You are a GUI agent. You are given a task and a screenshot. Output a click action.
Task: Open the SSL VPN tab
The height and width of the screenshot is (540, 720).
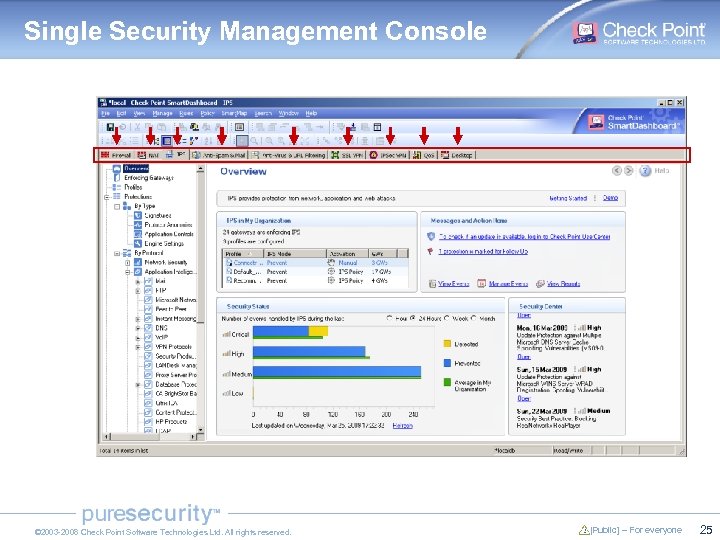point(347,155)
